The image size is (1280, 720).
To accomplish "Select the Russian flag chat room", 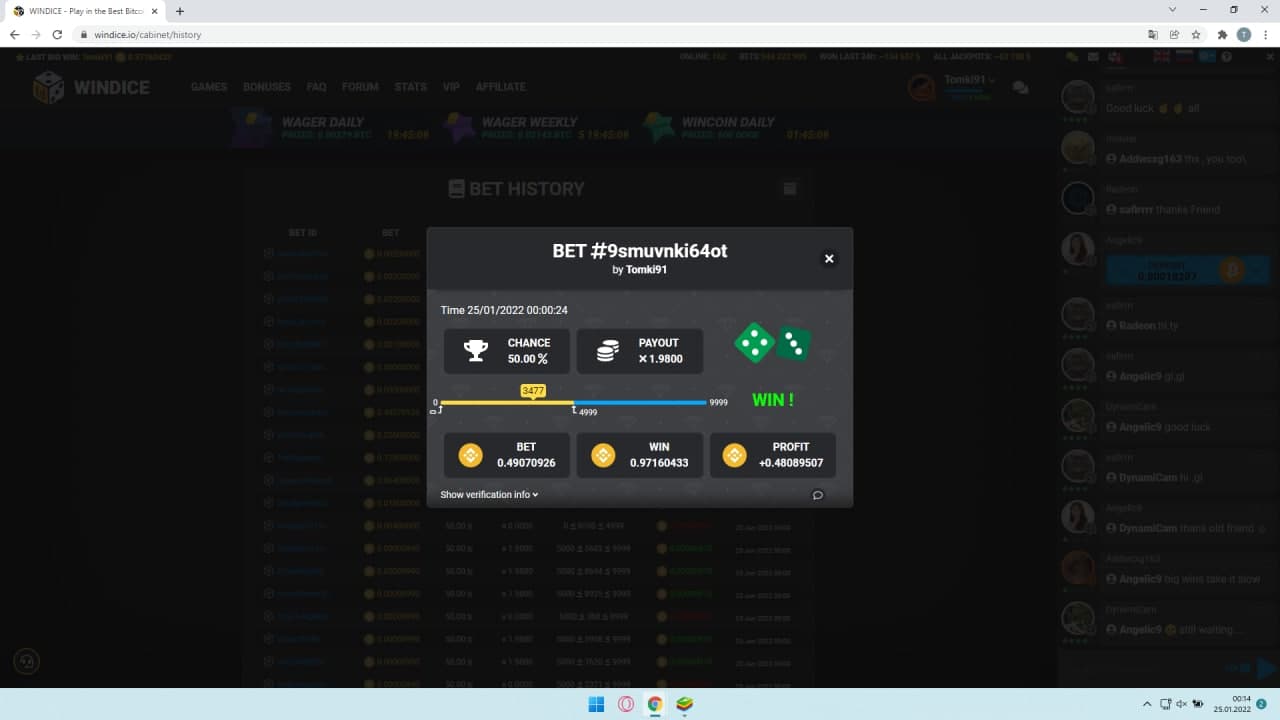I will click(x=1183, y=57).
